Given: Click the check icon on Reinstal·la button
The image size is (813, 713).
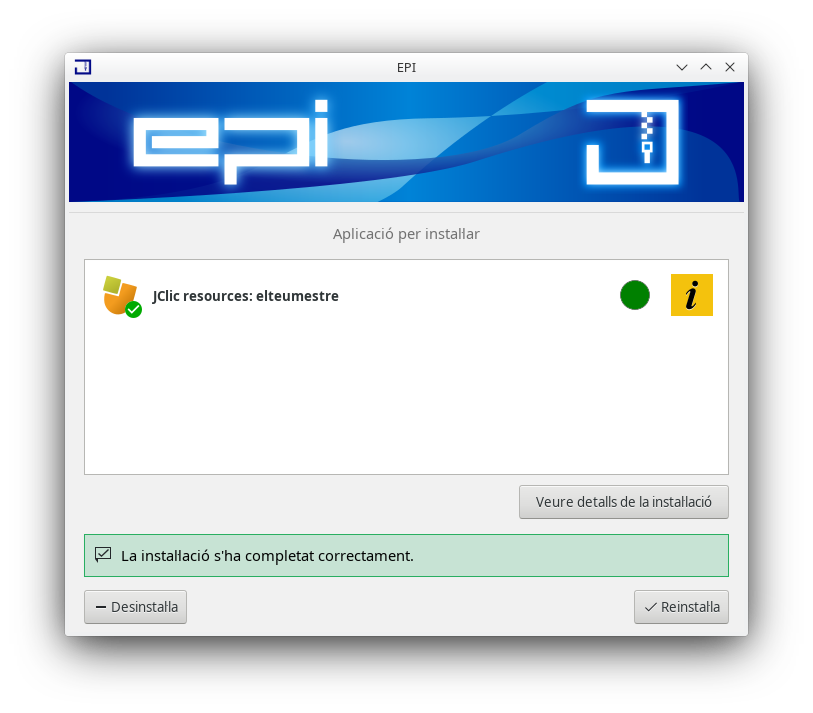Looking at the screenshot, I should tap(651, 607).
